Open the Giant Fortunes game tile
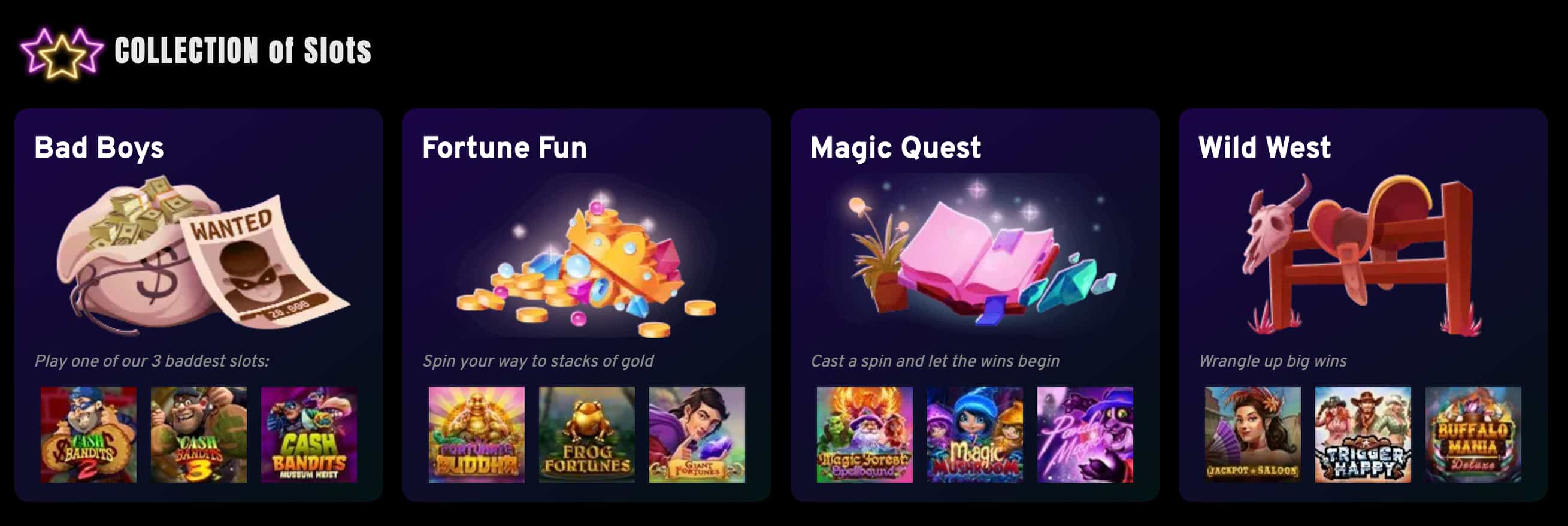The width and height of the screenshot is (1568, 526). (697, 435)
